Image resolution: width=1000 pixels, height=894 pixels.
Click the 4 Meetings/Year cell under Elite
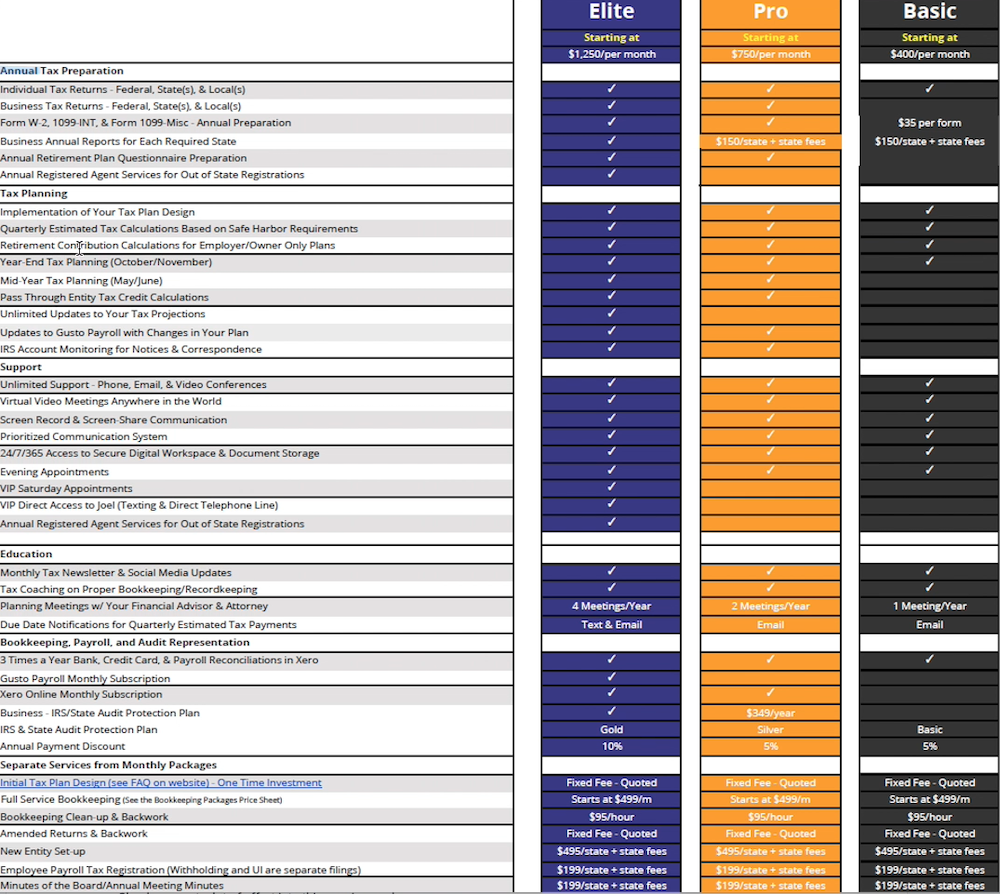pos(611,606)
